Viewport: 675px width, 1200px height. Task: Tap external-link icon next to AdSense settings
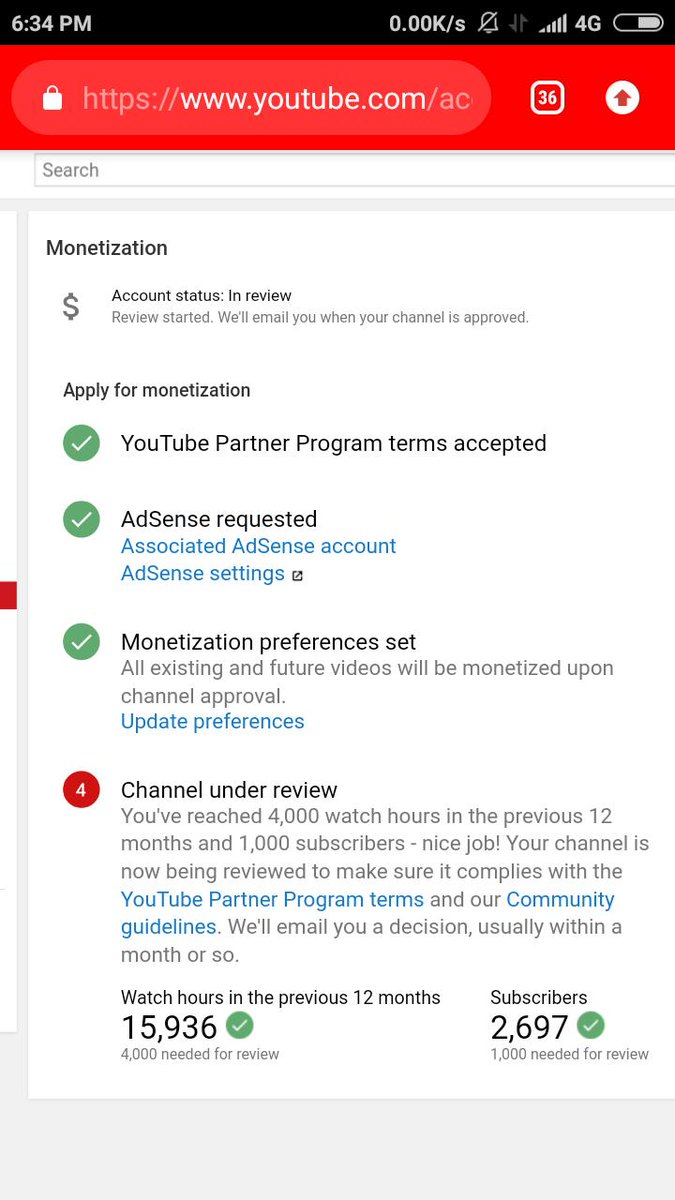297,575
